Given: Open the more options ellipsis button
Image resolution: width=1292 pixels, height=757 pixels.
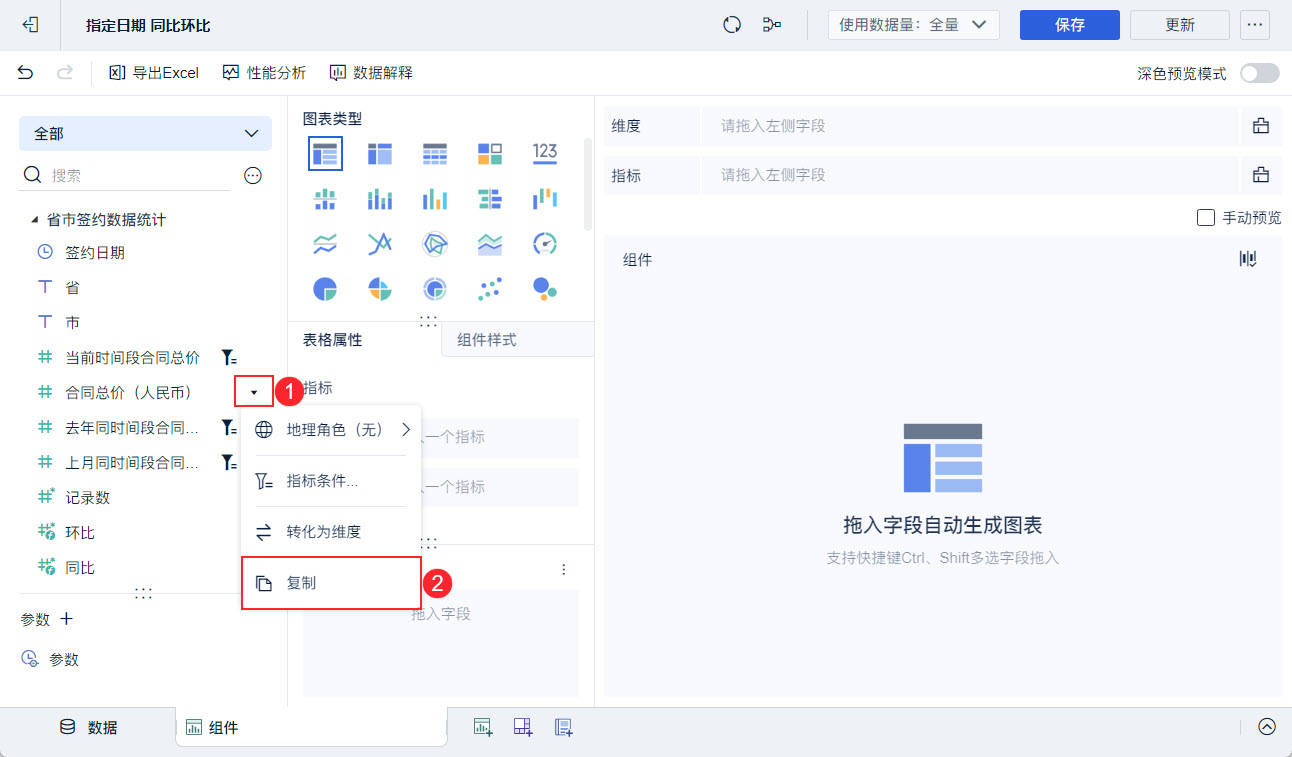Looking at the screenshot, I should pyautogui.click(x=1255, y=25).
